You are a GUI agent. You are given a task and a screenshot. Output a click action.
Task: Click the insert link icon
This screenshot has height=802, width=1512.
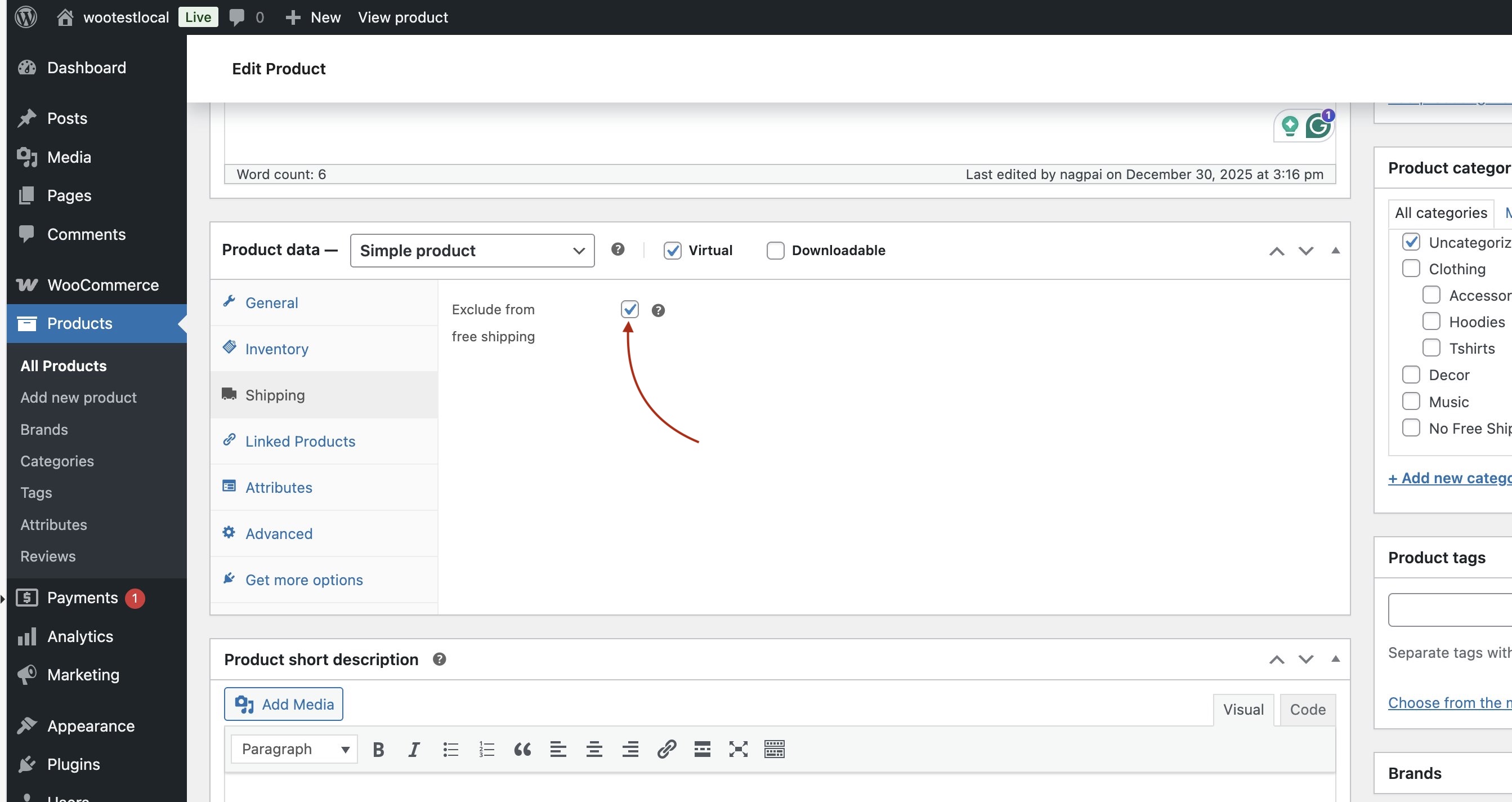click(666, 749)
